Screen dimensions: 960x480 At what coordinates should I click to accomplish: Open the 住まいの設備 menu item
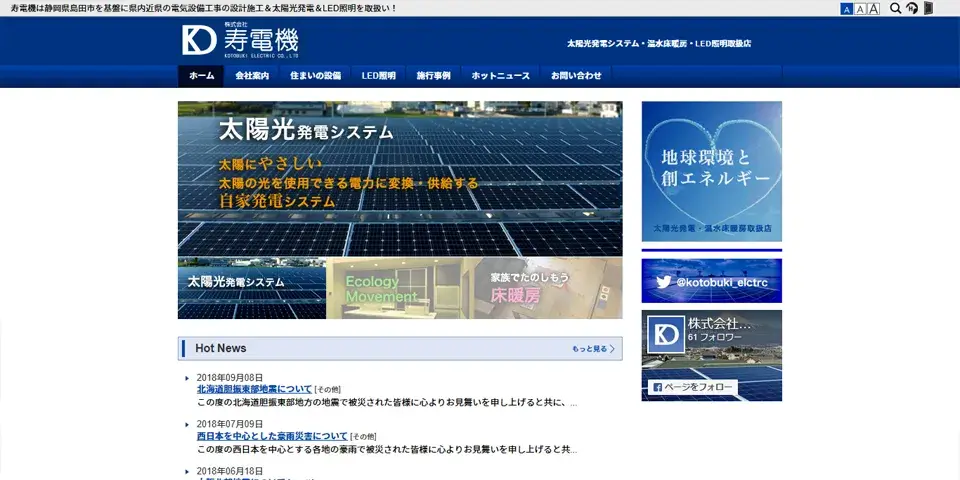click(x=315, y=76)
